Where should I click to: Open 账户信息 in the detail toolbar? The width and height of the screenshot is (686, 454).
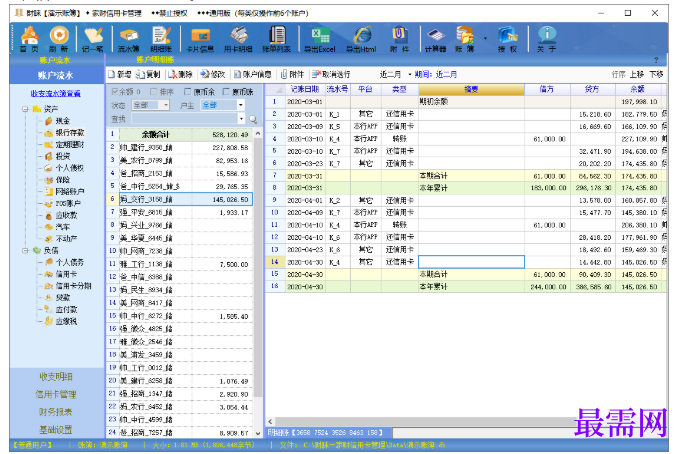252,74
